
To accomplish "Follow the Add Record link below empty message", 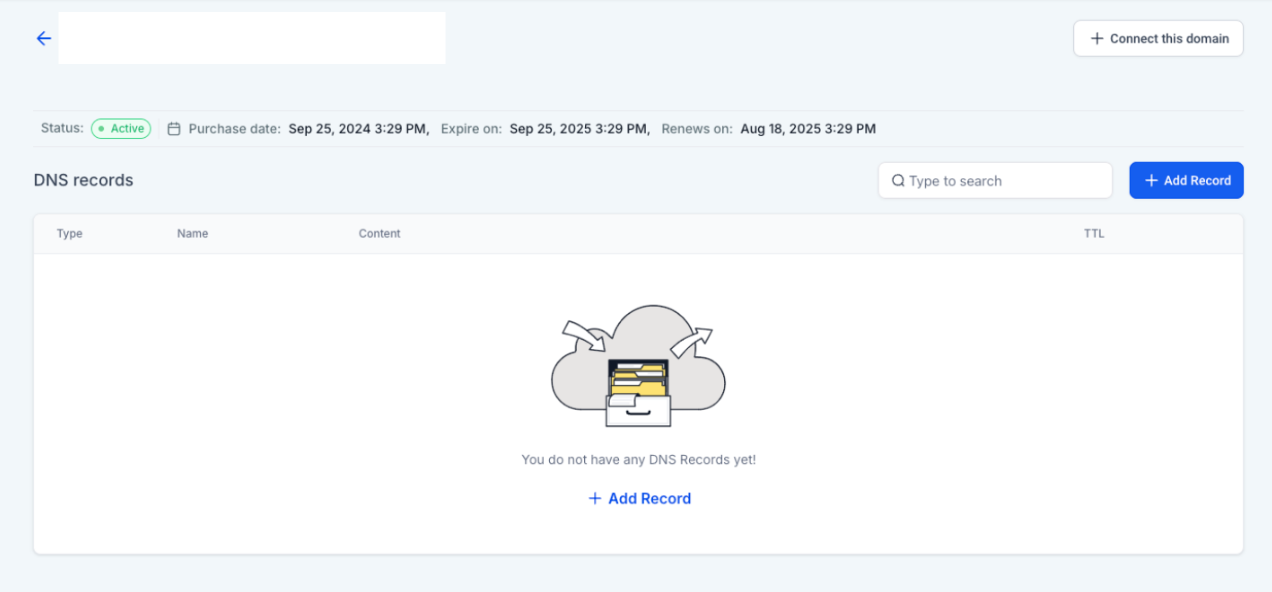I will pos(649,498).
